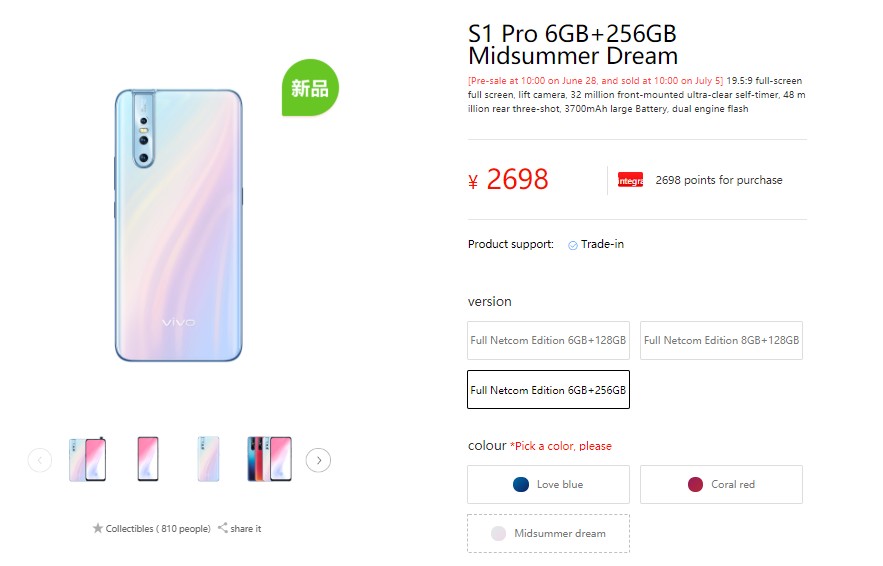Click the red points badge icon
This screenshot has width=883, height=566.
(x=630, y=180)
